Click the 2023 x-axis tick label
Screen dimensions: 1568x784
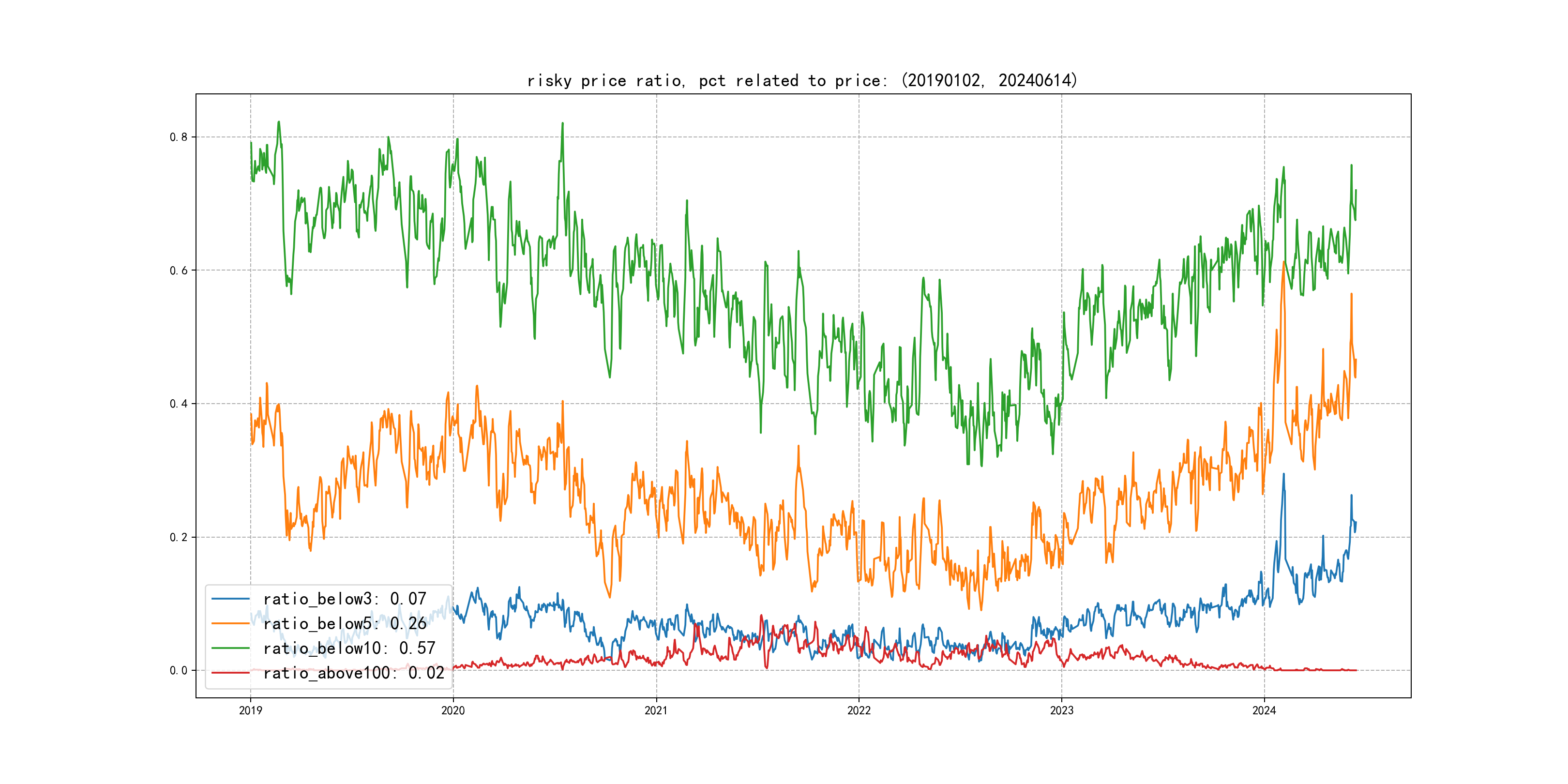point(1062,710)
